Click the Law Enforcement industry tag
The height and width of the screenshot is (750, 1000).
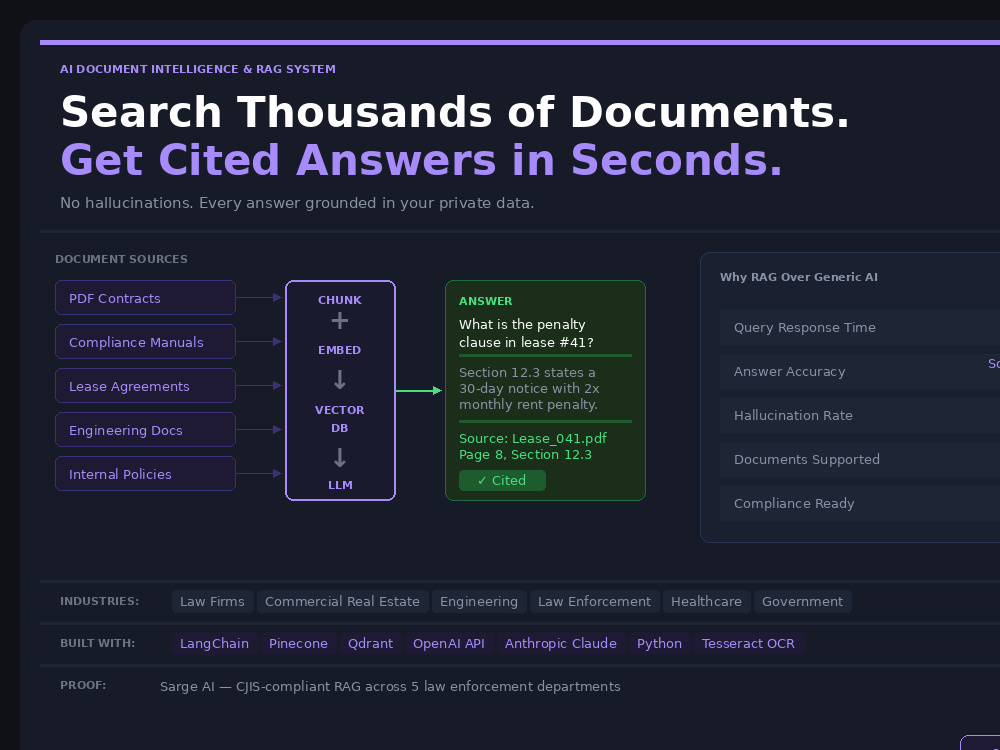pyautogui.click(x=594, y=601)
